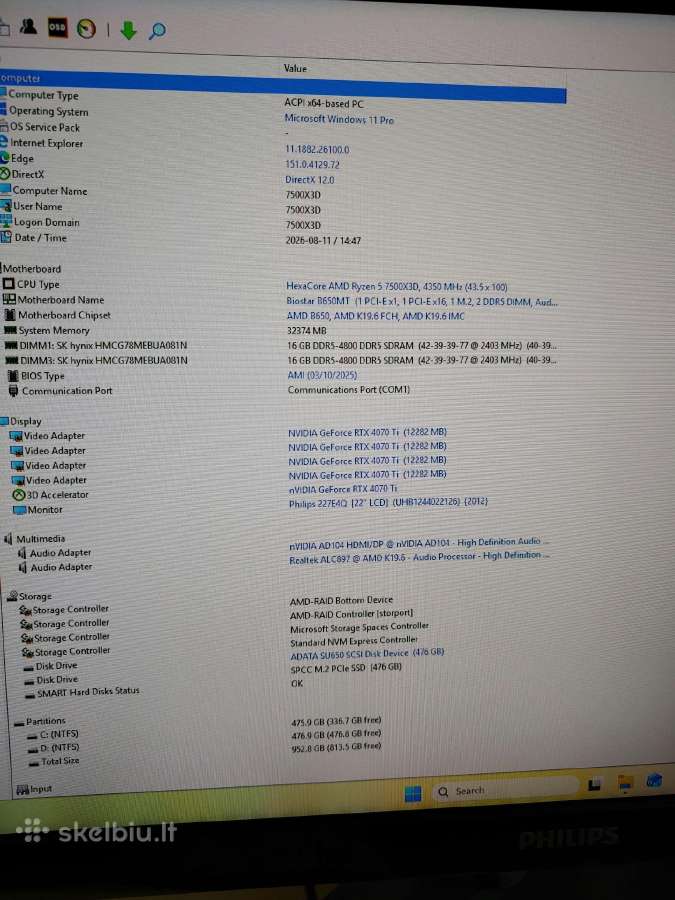This screenshot has width=675, height=900.
Task: Select the Motherboard section header
Action: coord(32,269)
